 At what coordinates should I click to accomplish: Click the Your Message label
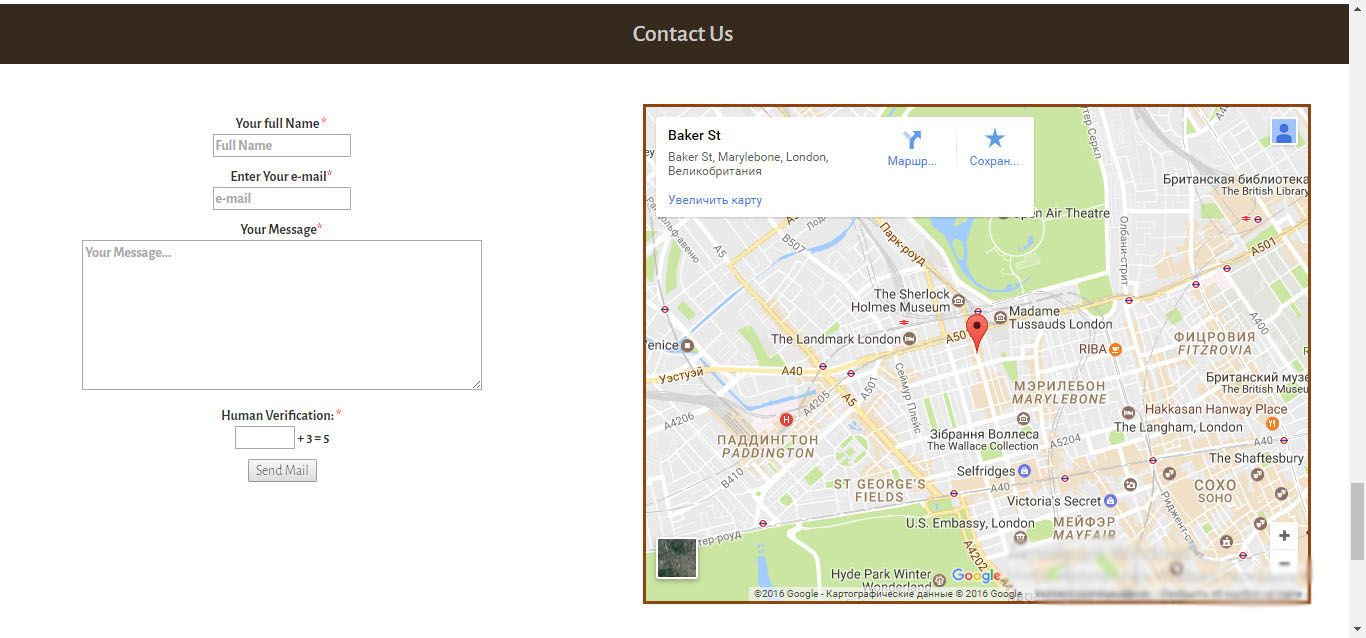pos(279,229)
